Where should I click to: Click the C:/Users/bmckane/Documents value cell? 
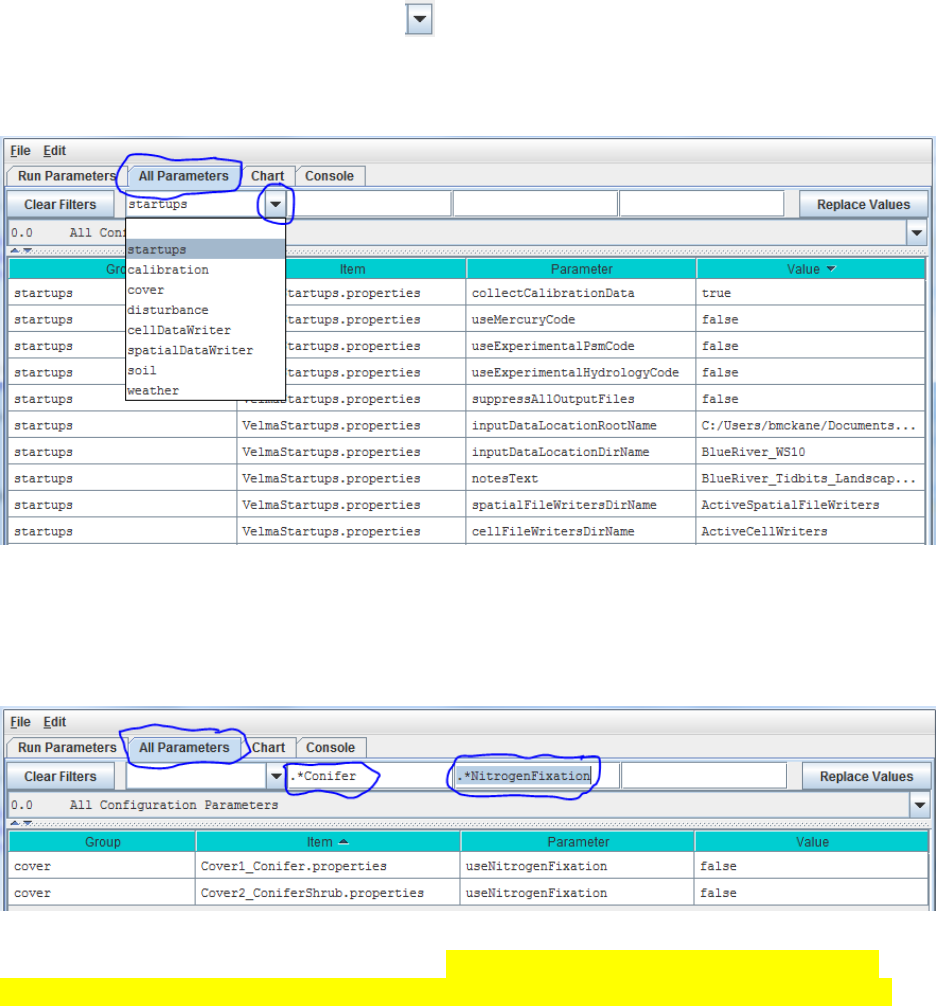tap(810, 425)
